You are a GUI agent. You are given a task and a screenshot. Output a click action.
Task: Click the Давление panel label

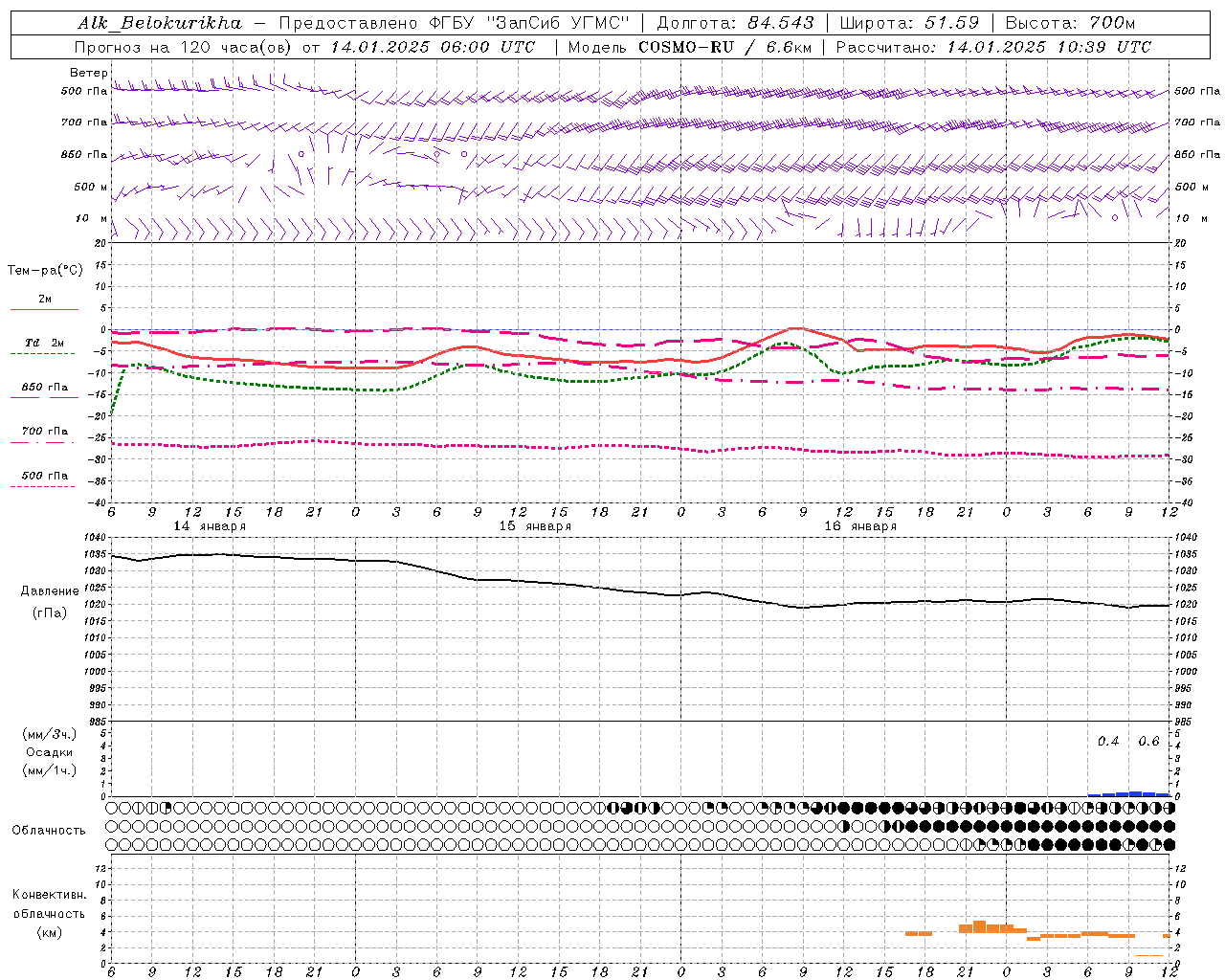tap(50, 591)
